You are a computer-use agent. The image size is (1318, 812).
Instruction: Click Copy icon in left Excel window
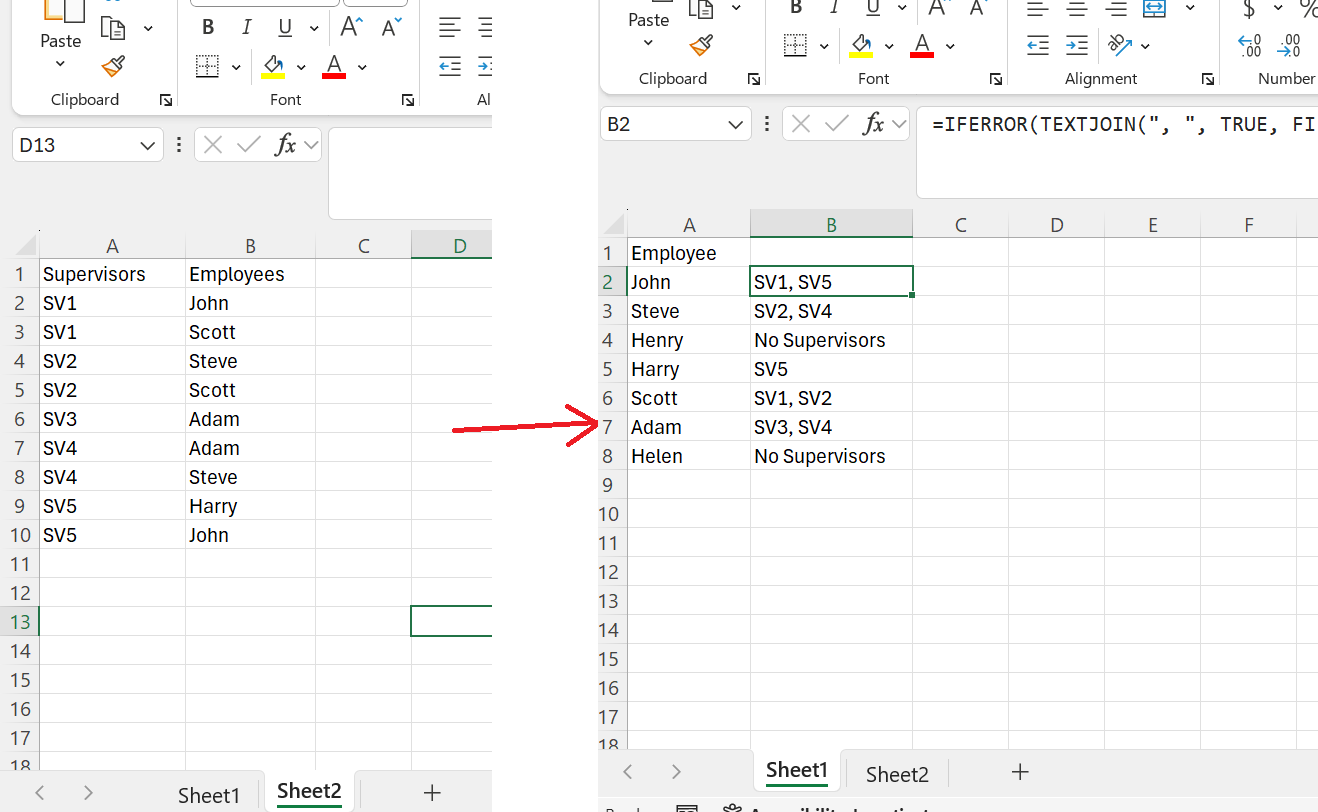click(114, 27)
